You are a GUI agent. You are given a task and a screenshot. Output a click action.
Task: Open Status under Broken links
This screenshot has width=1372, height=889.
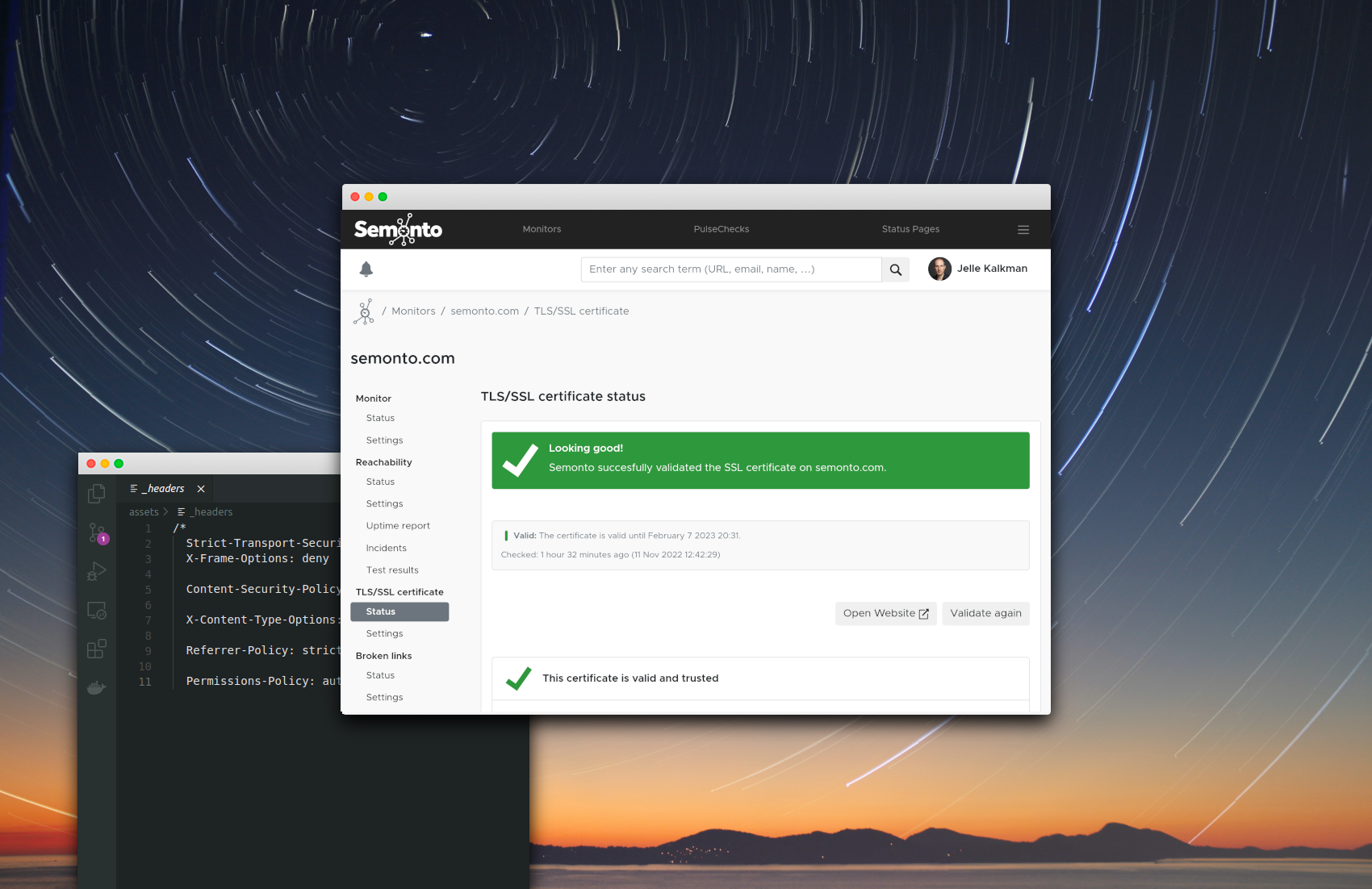380,676
